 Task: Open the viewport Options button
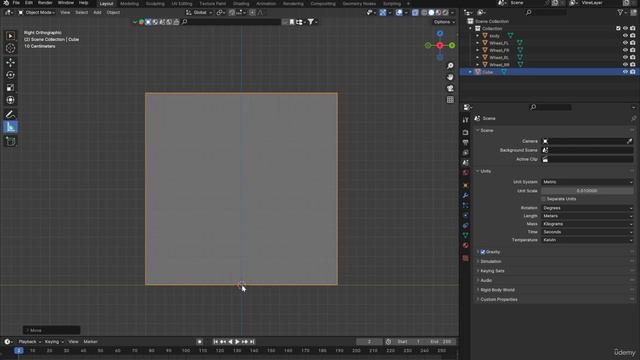444,22
